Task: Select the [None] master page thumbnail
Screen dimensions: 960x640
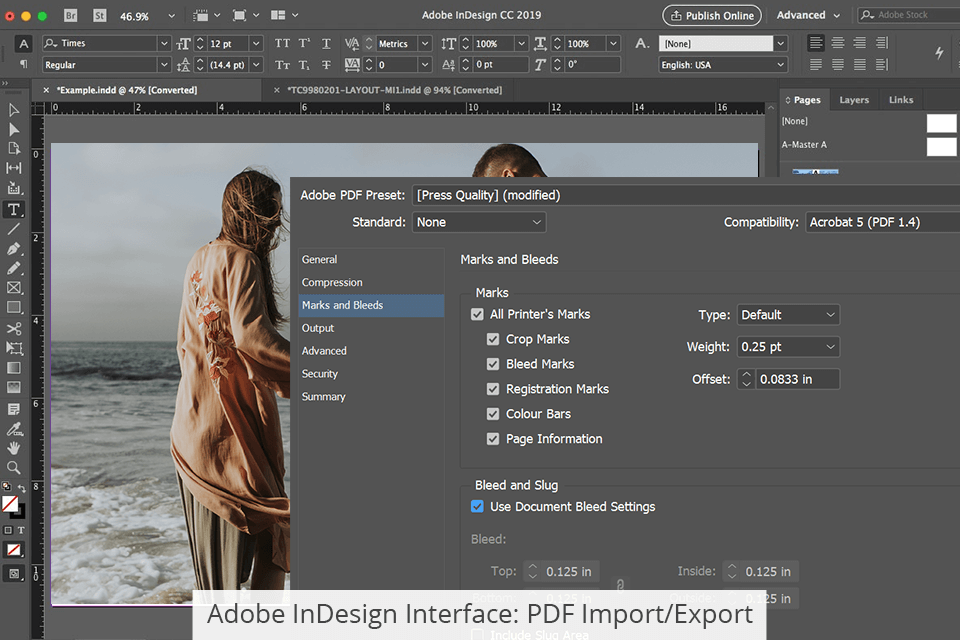Action: click(942, 123)
